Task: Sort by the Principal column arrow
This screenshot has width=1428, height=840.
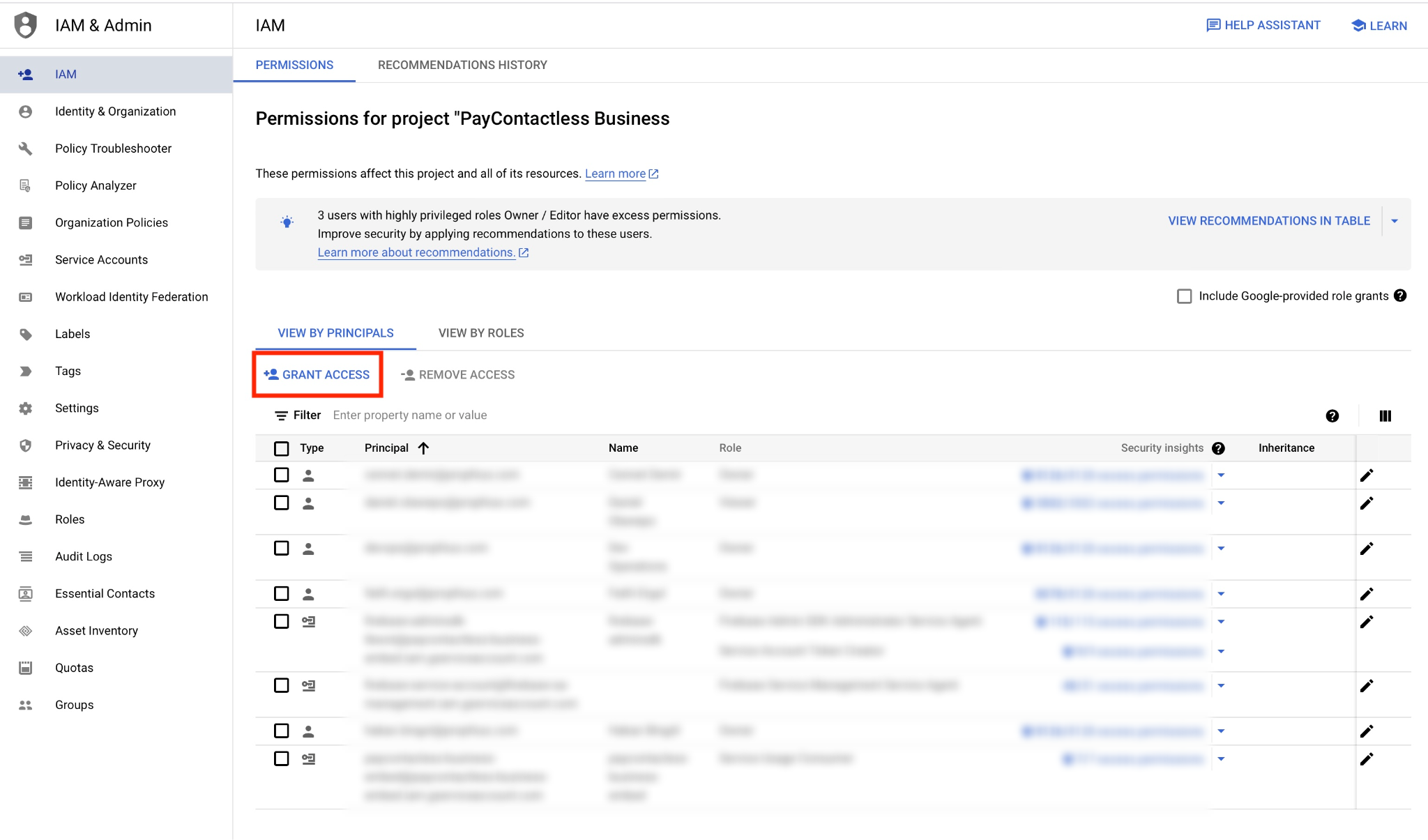Action: click(x=423, y=448)
